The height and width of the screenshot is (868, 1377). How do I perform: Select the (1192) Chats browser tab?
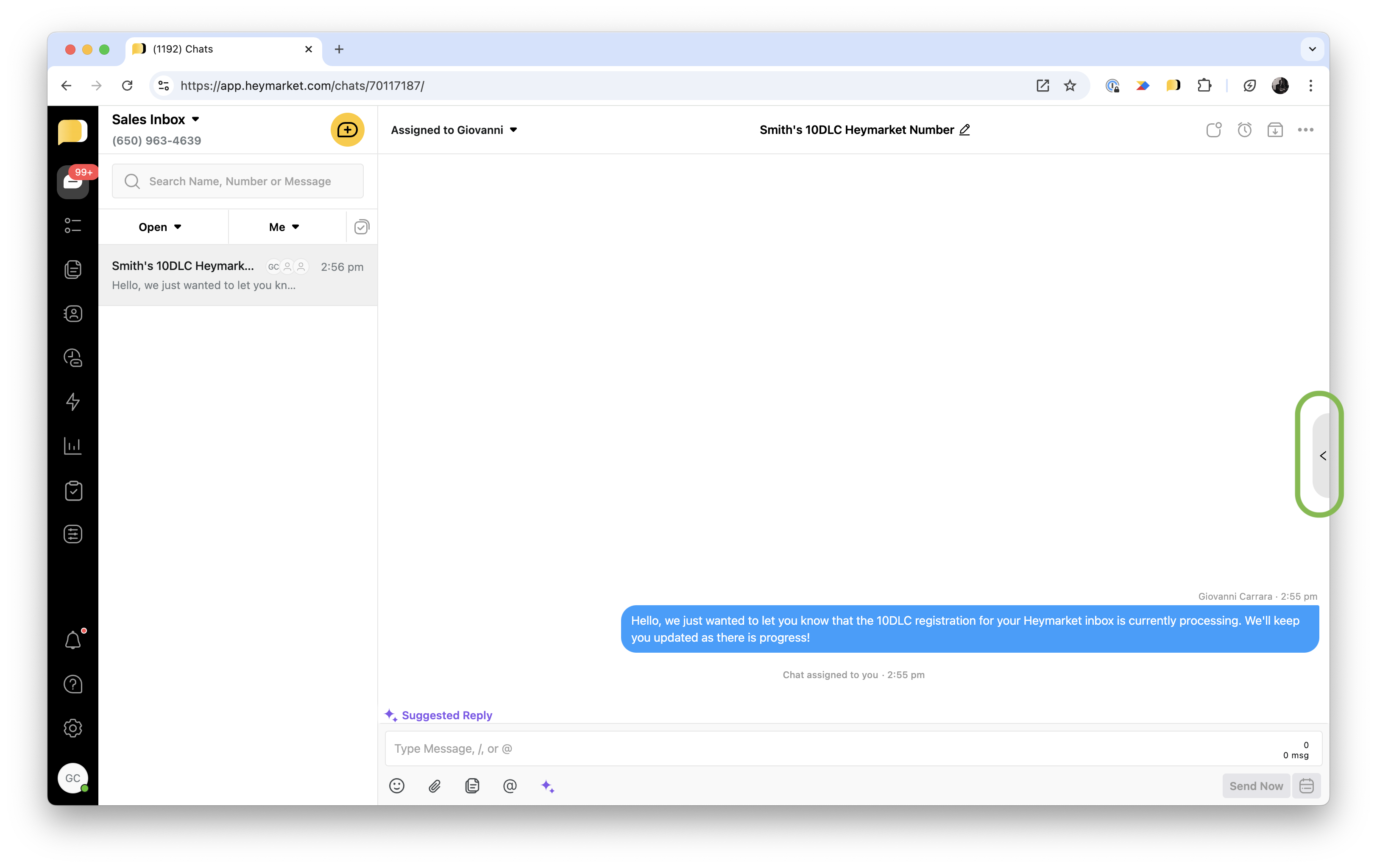[223, 49]
